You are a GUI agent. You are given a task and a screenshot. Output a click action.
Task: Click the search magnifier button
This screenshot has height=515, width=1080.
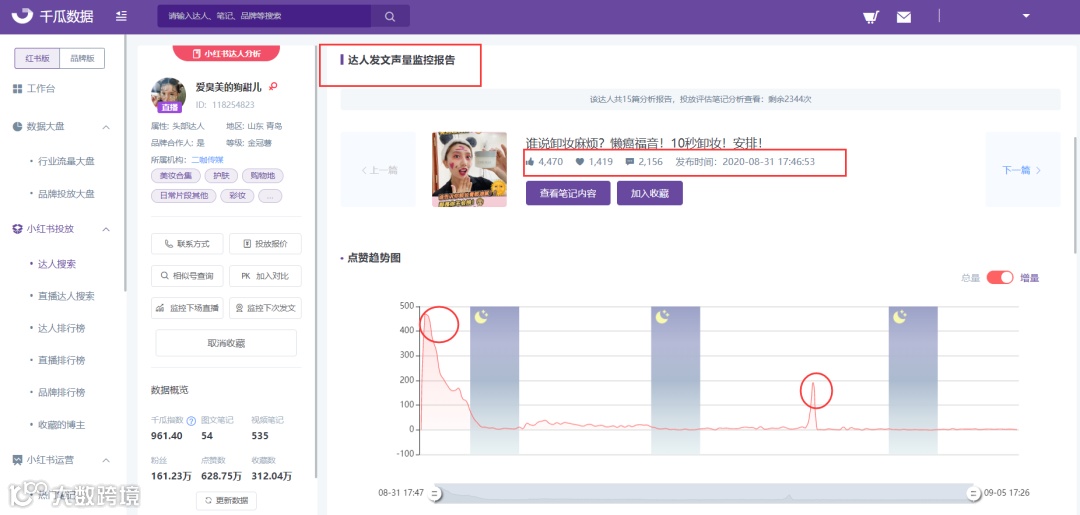coord(390,16)
